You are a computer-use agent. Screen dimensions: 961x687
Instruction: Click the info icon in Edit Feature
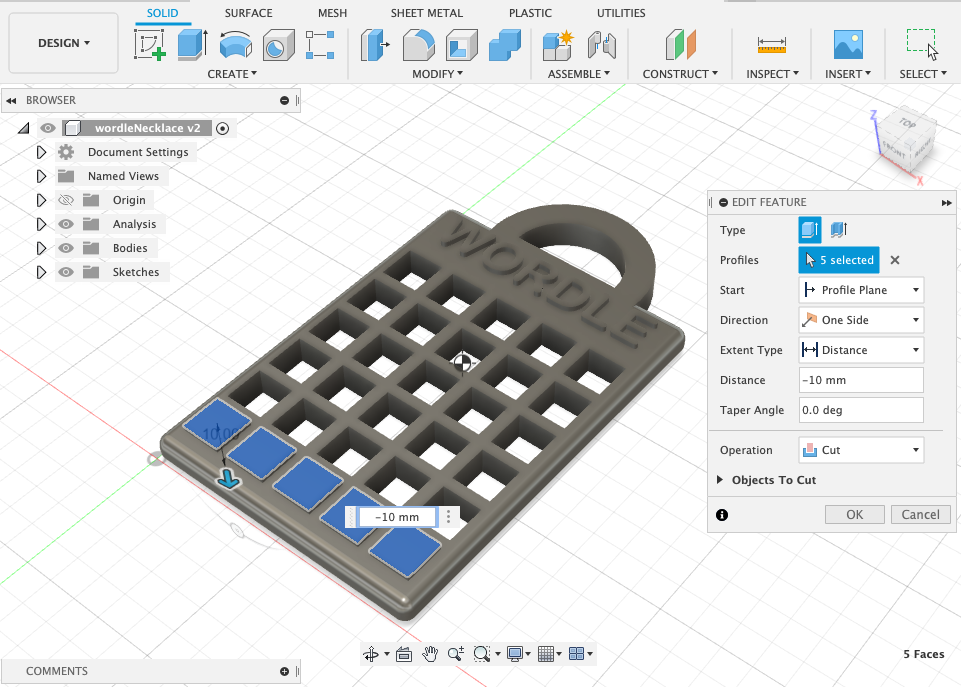(x=722, y=515)
